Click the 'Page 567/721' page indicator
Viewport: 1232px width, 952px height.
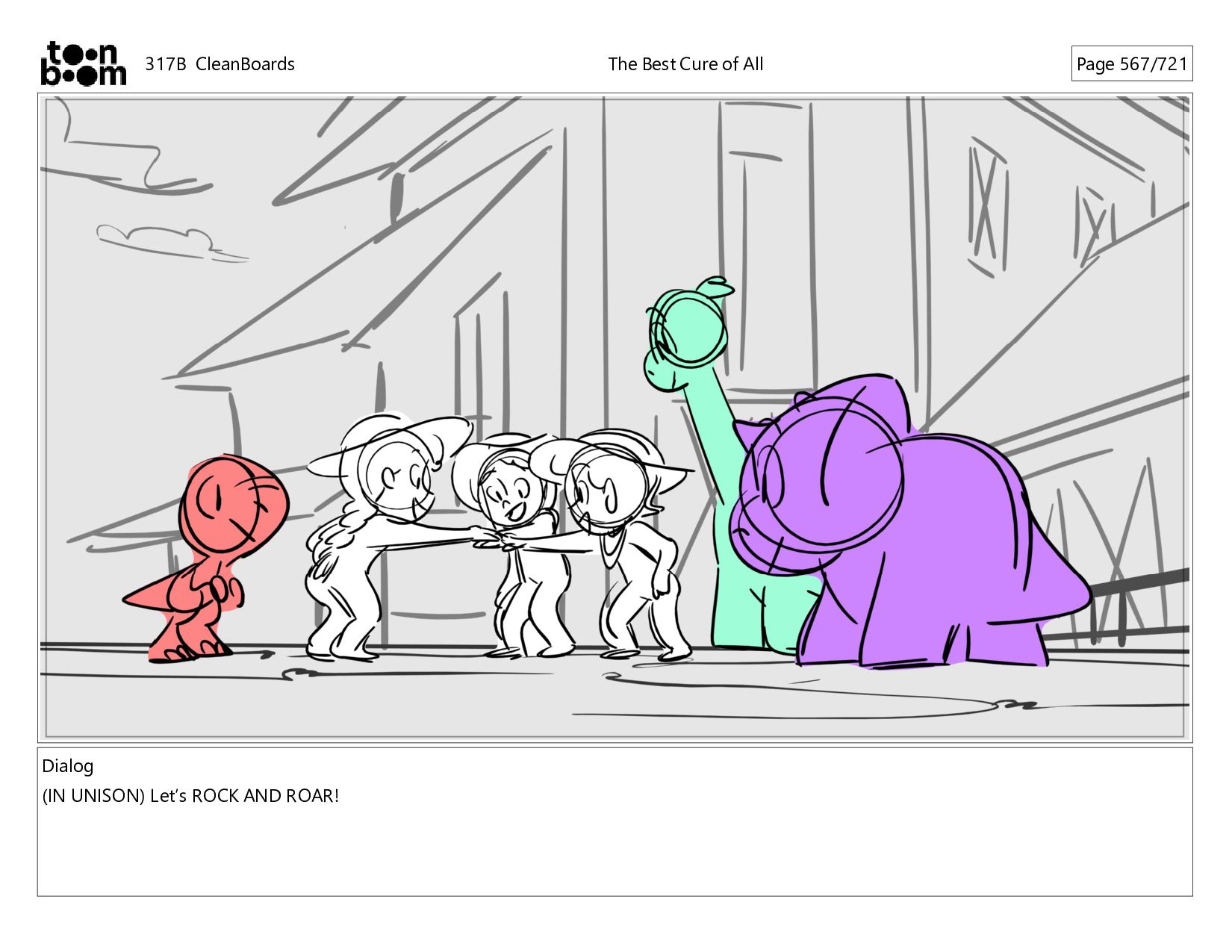(x=1131, y=64)
